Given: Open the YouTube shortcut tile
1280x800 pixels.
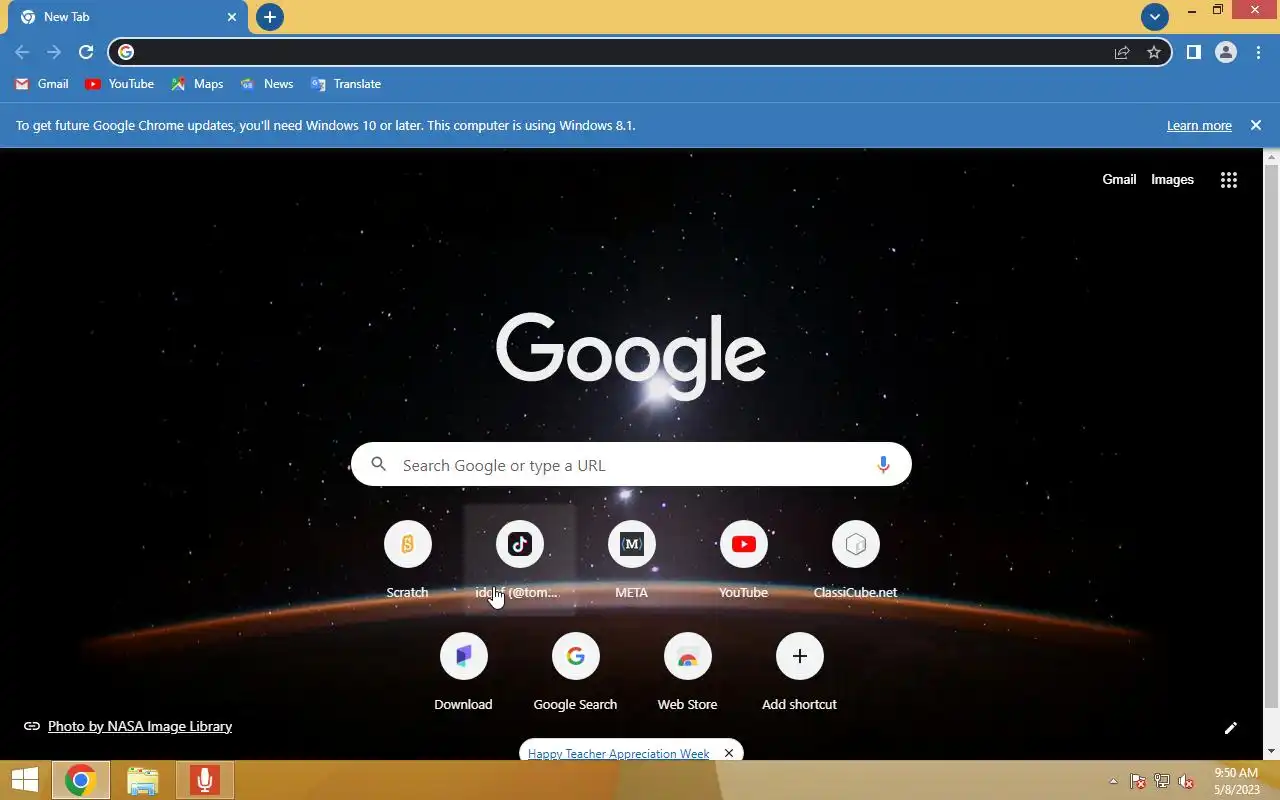Looking at the screenshot, I should pos(743,560).
